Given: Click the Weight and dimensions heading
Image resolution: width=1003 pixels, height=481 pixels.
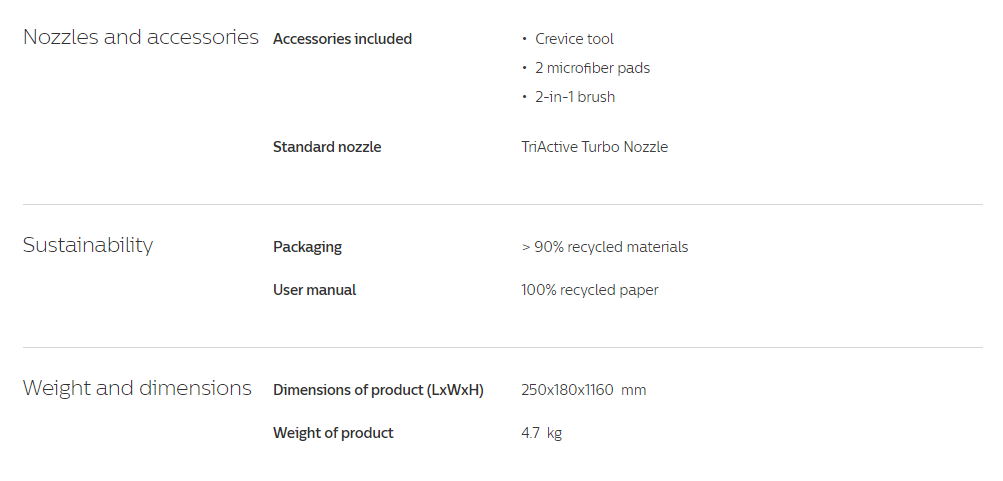Looking at the screenshot, I should click(137, 388).
